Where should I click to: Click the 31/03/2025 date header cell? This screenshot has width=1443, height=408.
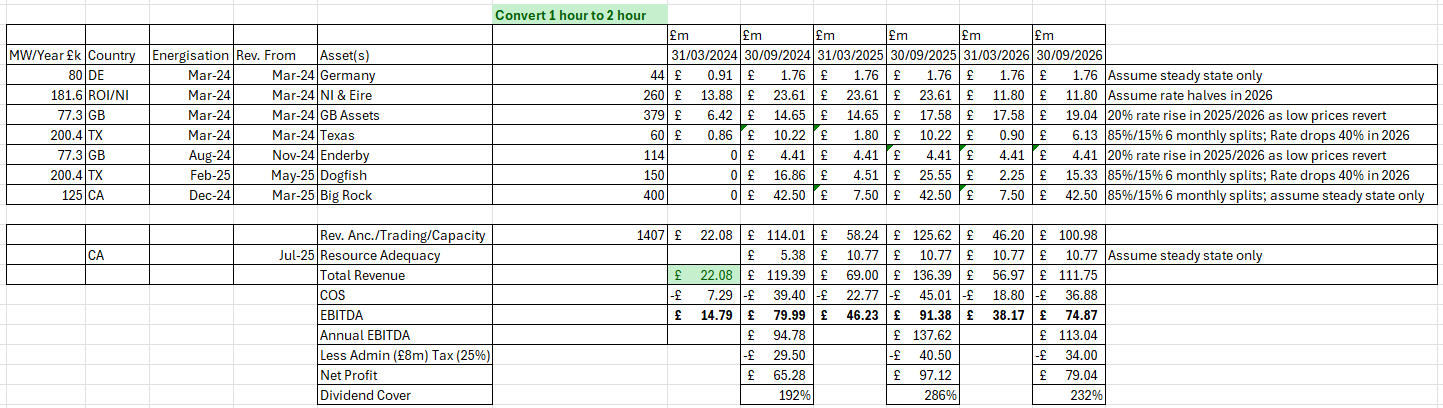[x=849, y=55]
